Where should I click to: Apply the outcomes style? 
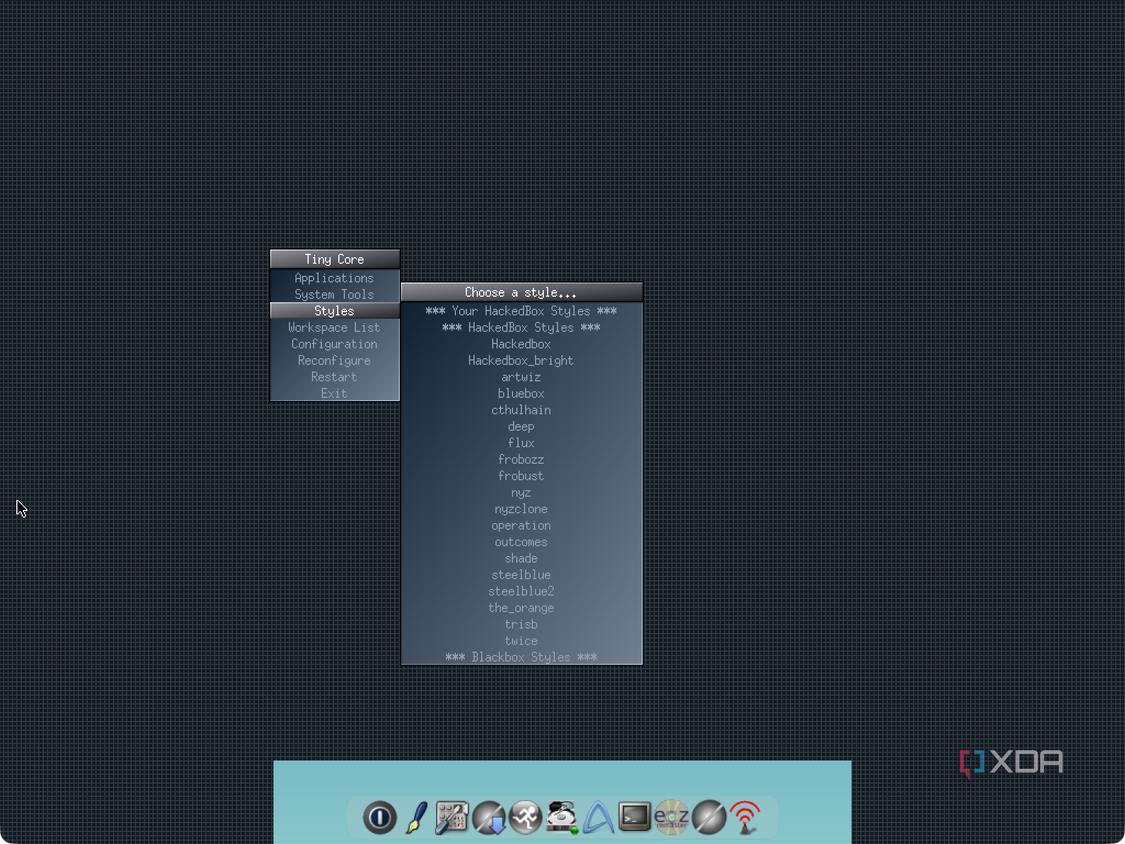522,542
